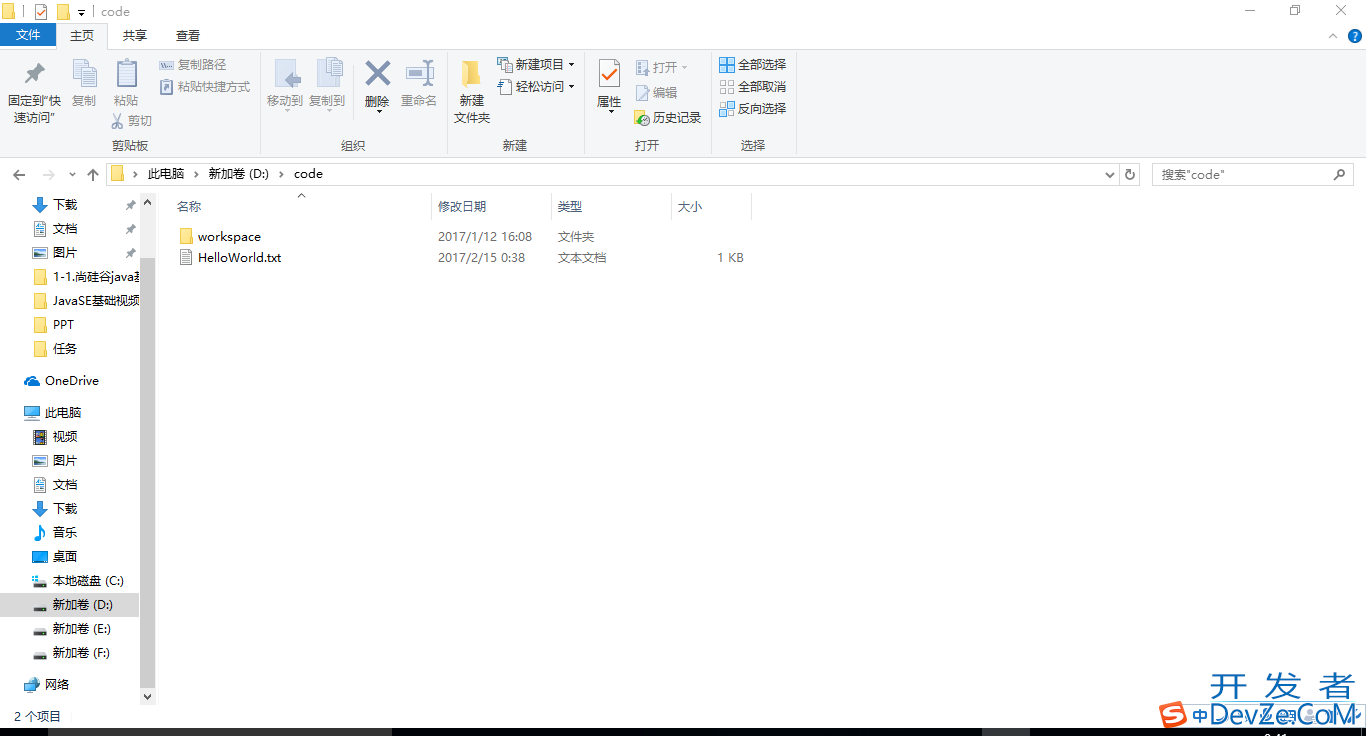Switch to the Share (共享) ribbon tab

tap(135, 36)
